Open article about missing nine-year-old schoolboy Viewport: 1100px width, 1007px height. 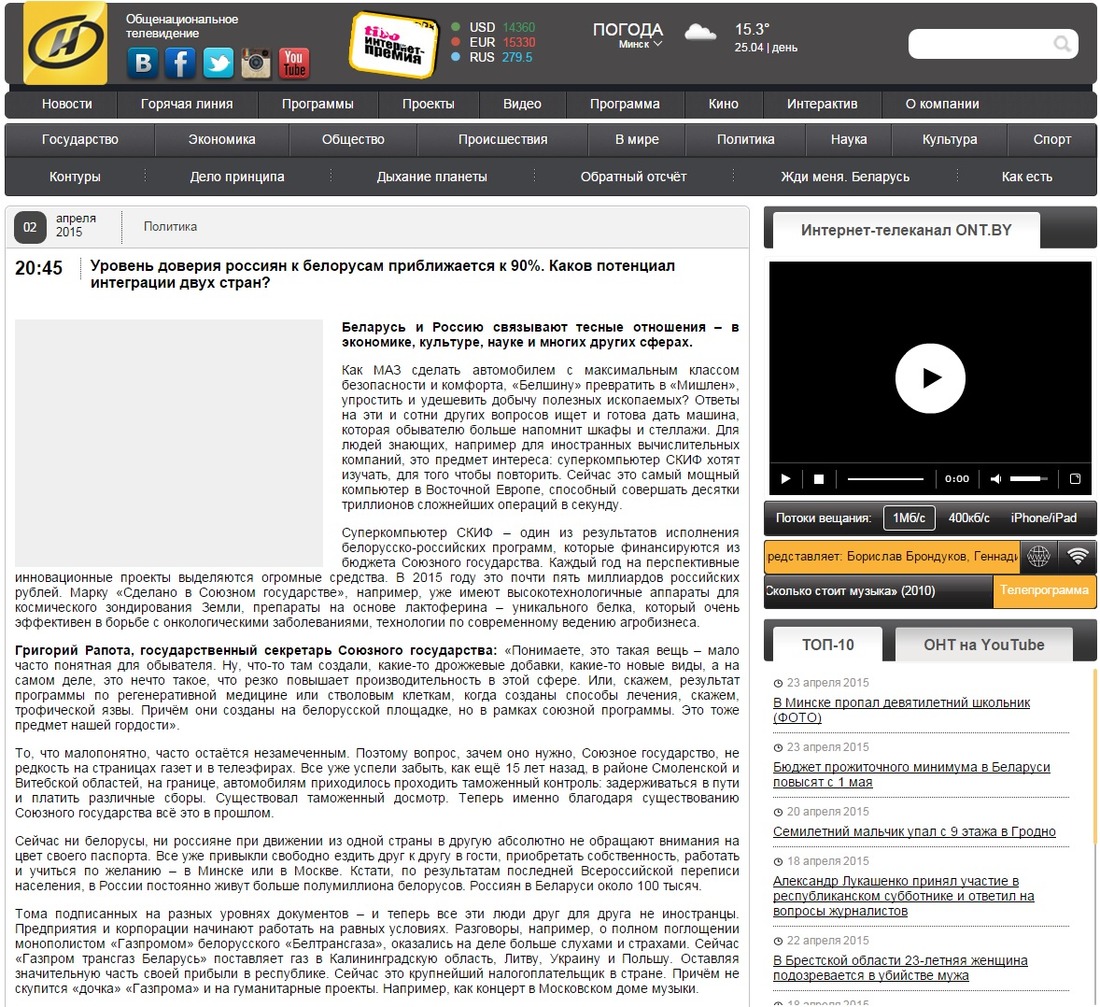901,710
